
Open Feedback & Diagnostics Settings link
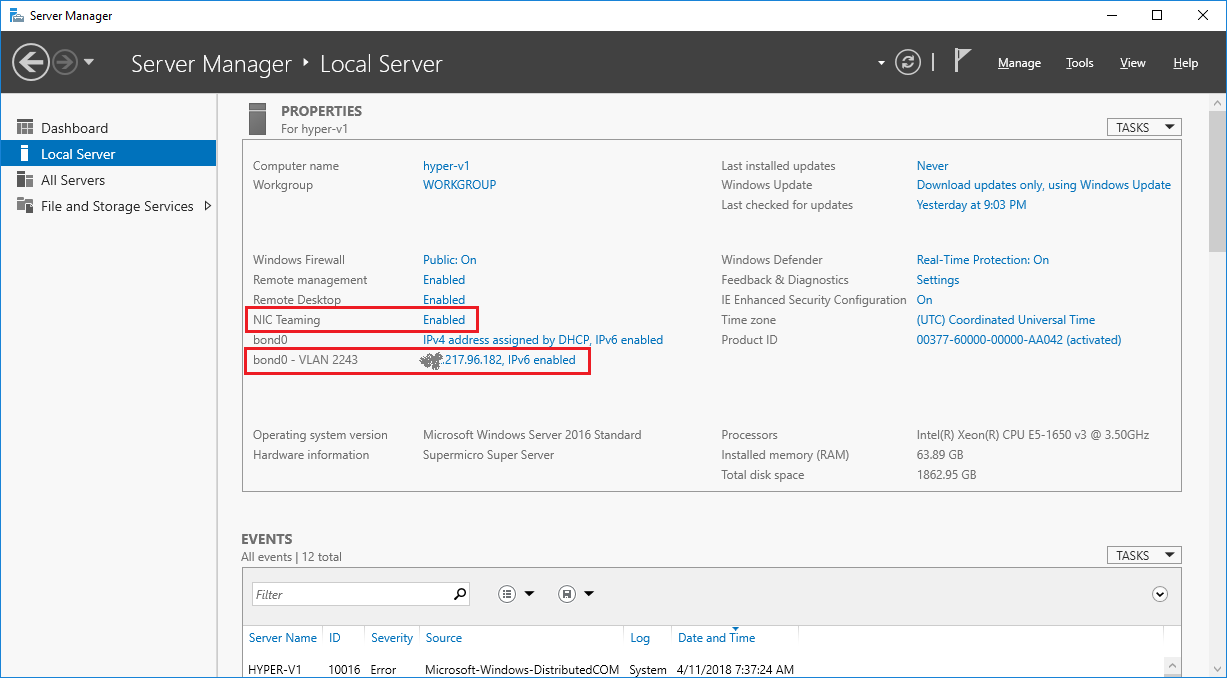coord(938,280)
